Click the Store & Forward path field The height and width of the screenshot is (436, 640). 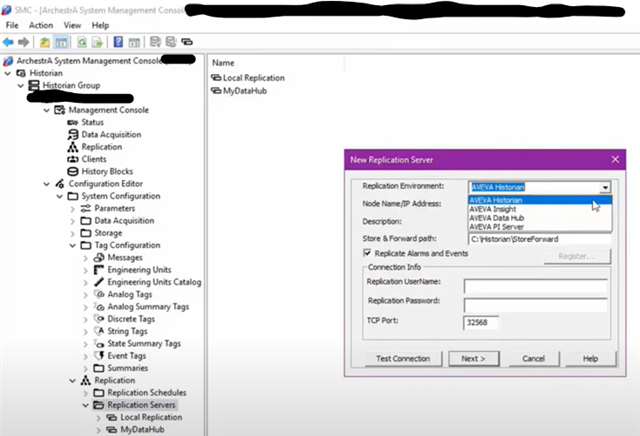click(x=539, y=239)
